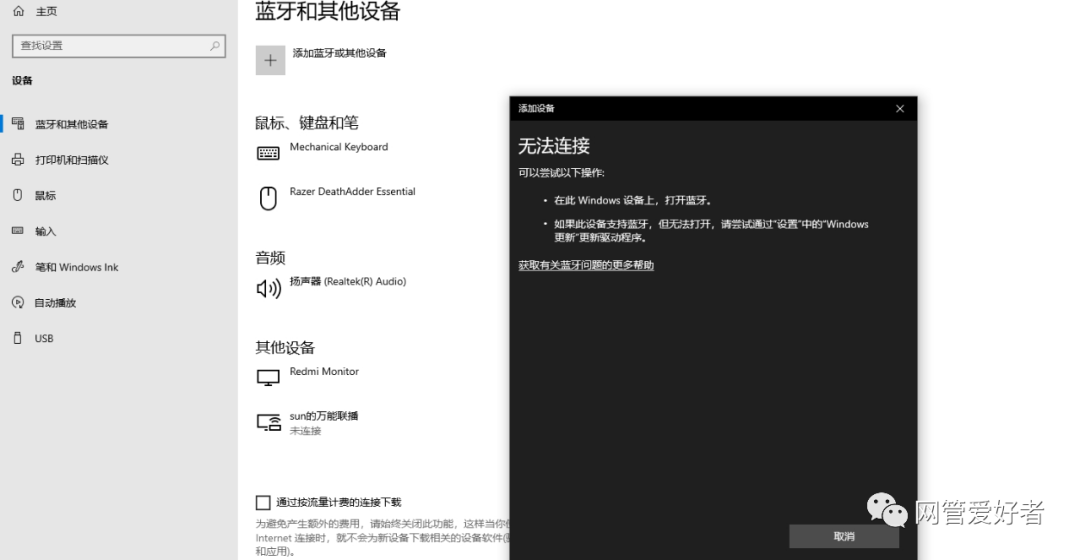The width and height of the screenshot is (1080, 560).
Task: Click the media device icon for sun的万能联播
Action: pyautogui.click(x=269, y=422)
